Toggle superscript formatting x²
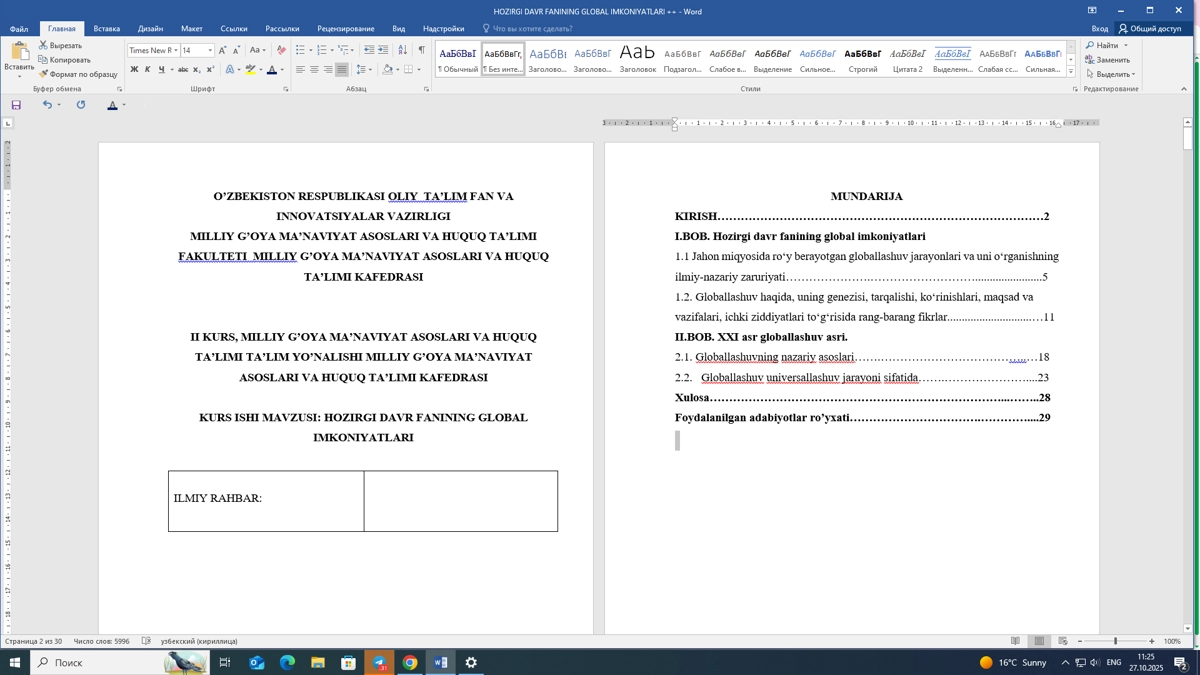 point(210,69)
